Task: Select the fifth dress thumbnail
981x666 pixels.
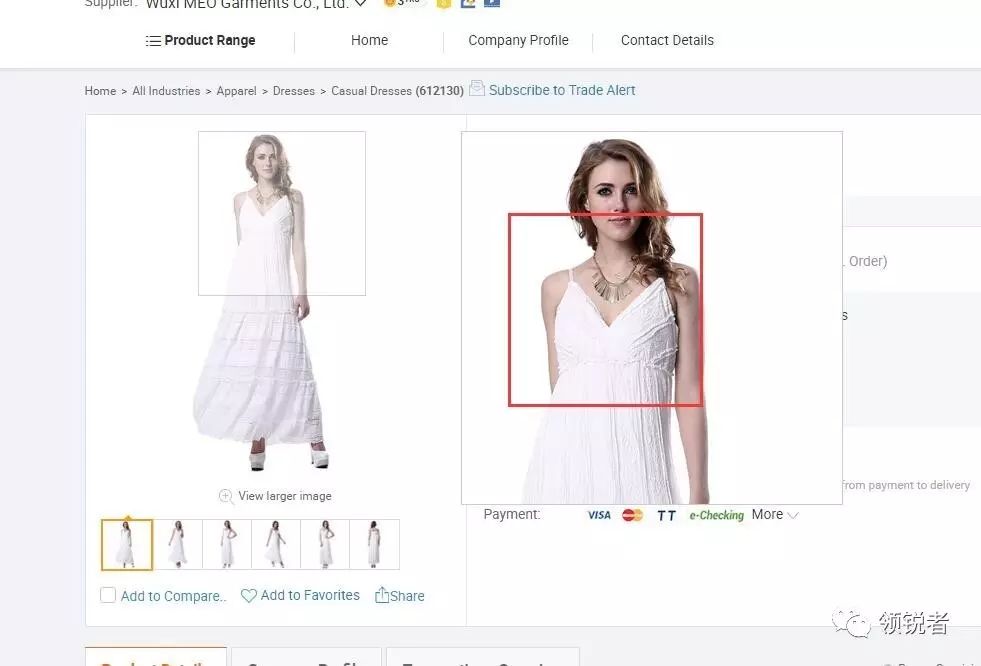Action: 325,545
